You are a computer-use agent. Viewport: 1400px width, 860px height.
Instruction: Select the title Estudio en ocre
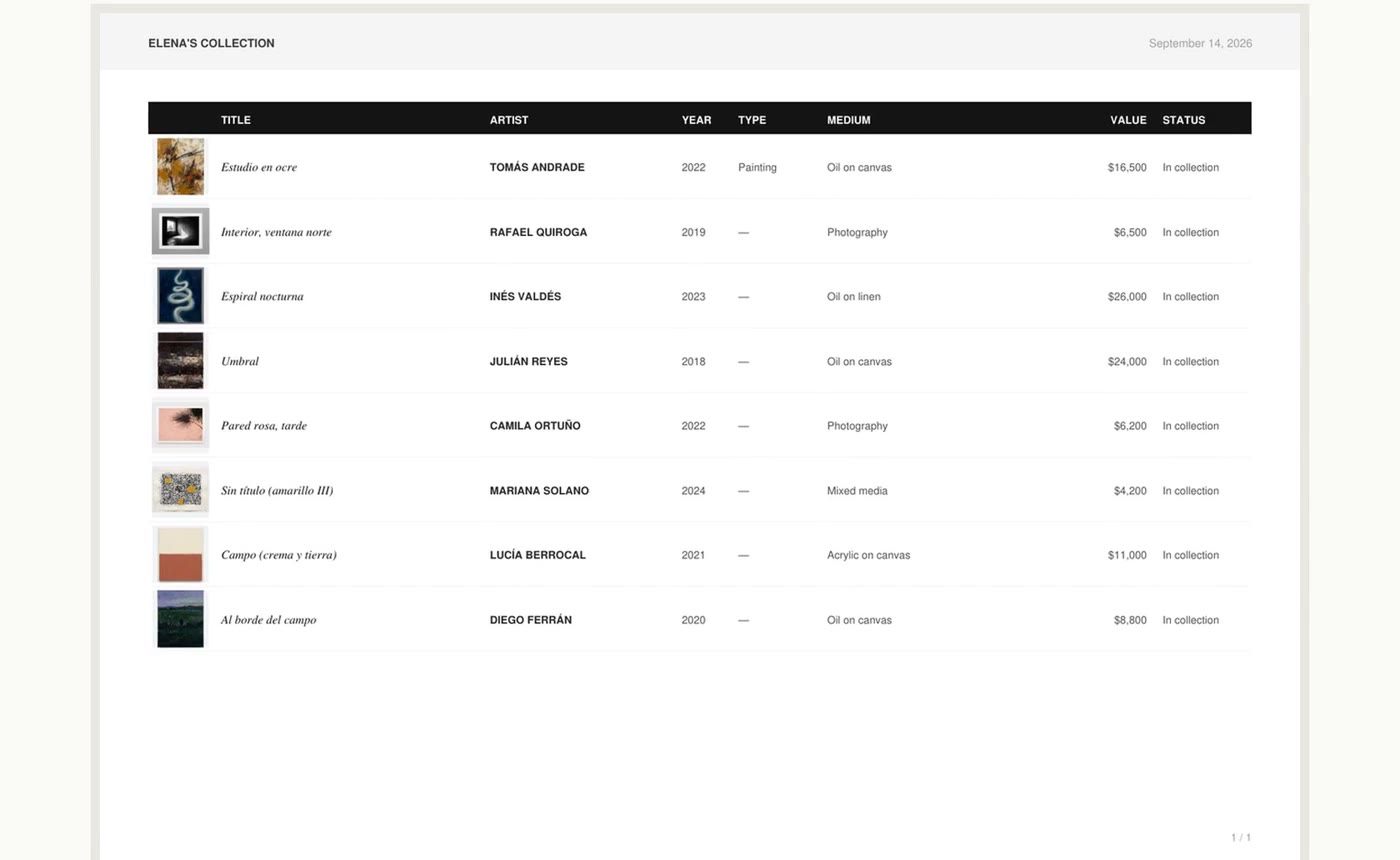259,167
